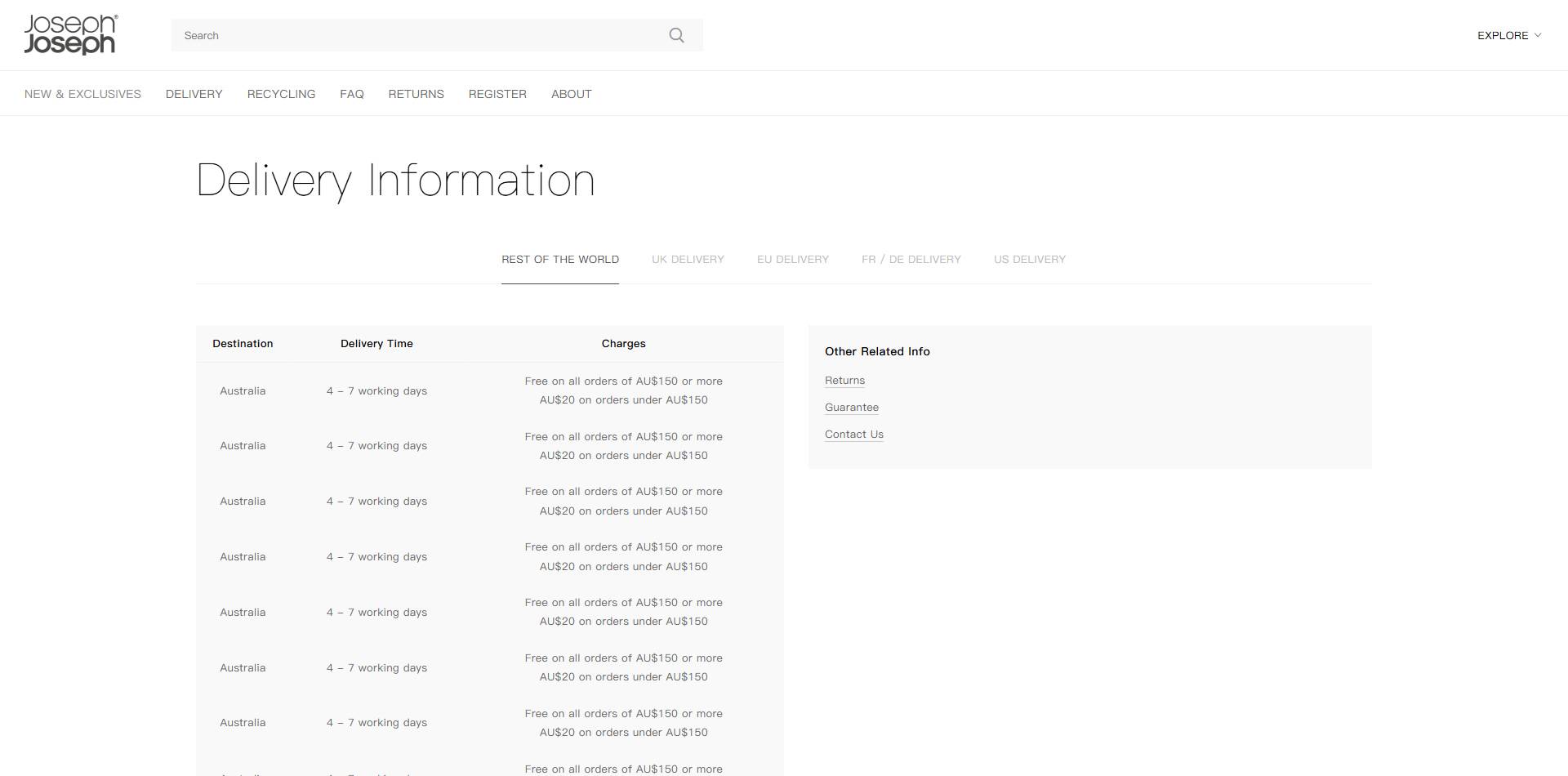Click the Other Related Info heading

[877, 351]
